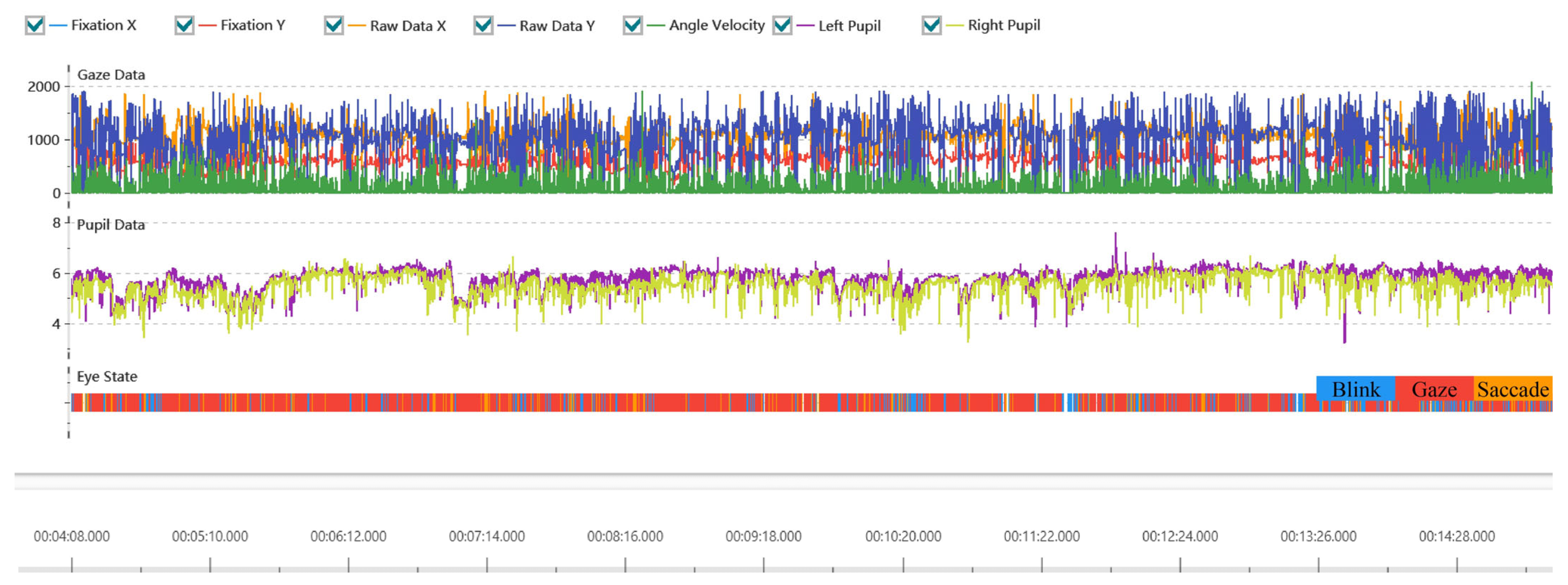Click the 1000 axis value in Gaze Data
1568x585 pixels.
click(44, 140)
